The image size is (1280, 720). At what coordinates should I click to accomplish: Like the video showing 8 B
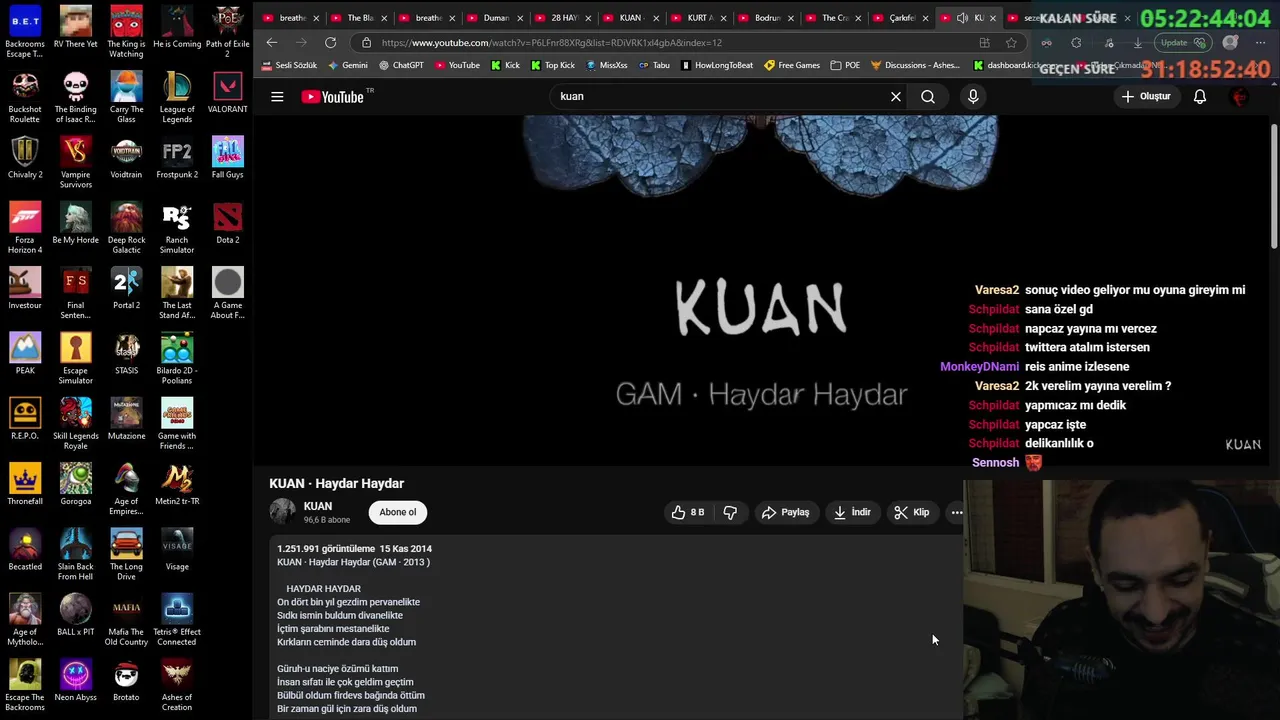point(688,512)
